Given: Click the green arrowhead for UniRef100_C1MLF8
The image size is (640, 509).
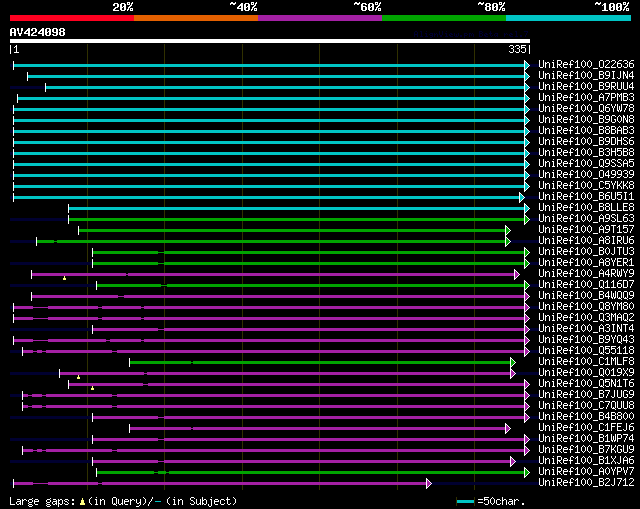Looking at the screenshot, I should pos(513,362).
